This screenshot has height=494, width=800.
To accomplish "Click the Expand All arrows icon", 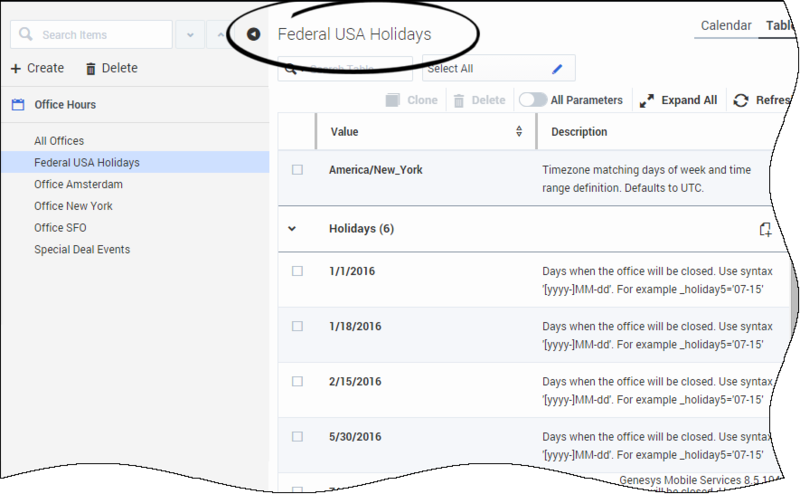I will coord(646,100).
